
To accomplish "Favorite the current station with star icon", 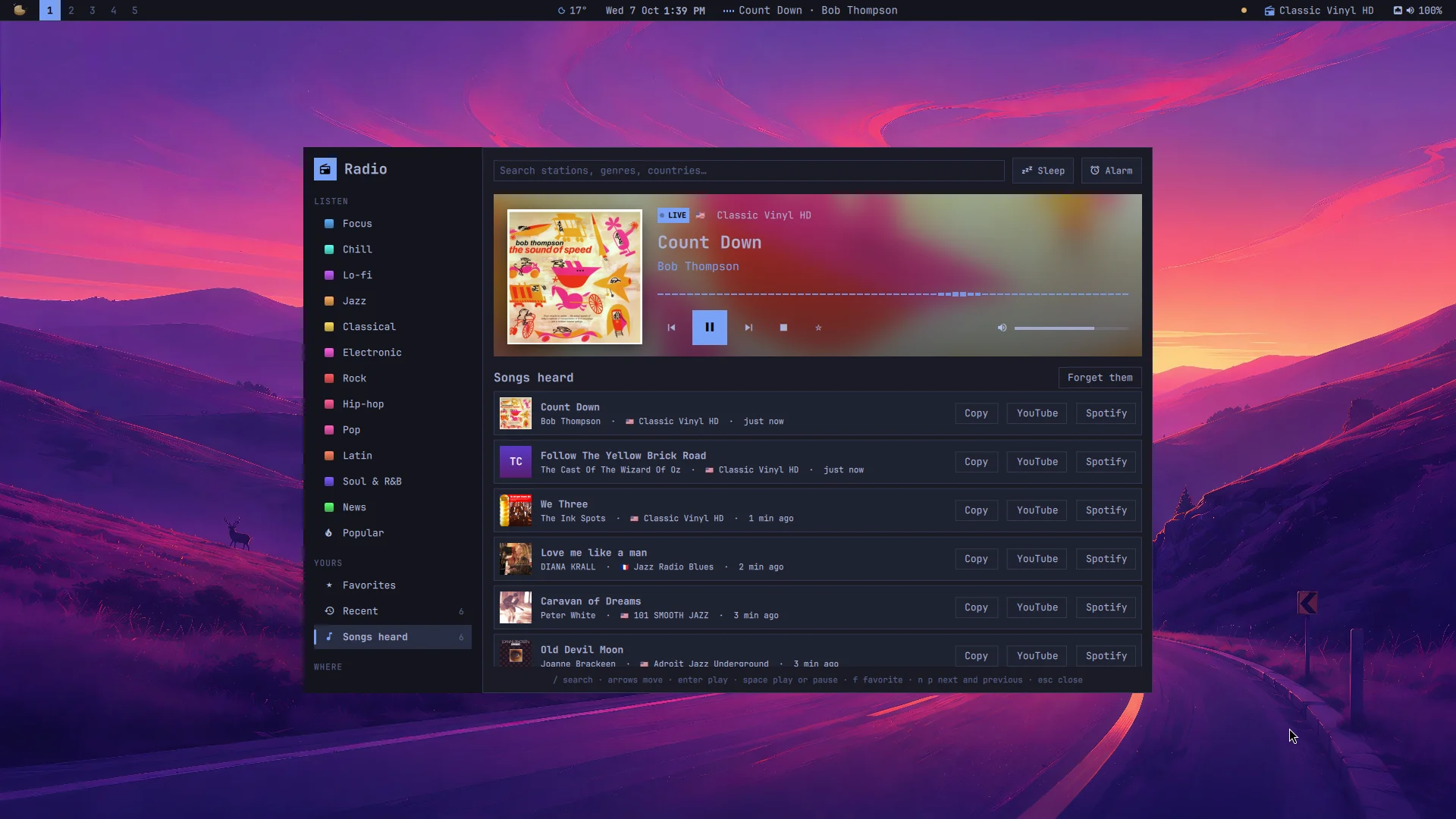I will tap(818, 328).
